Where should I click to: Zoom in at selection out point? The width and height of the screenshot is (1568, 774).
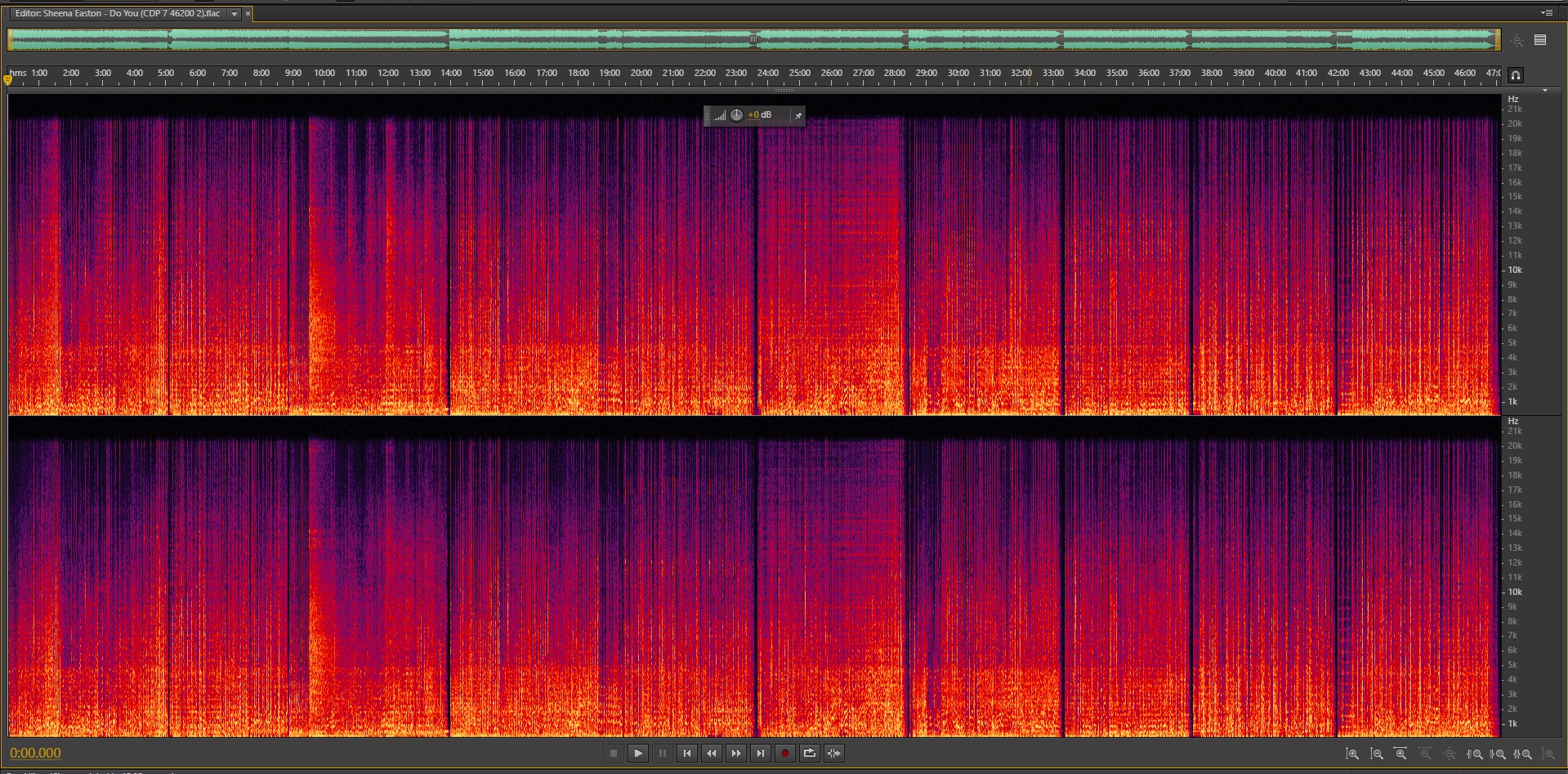[1499, 754]
